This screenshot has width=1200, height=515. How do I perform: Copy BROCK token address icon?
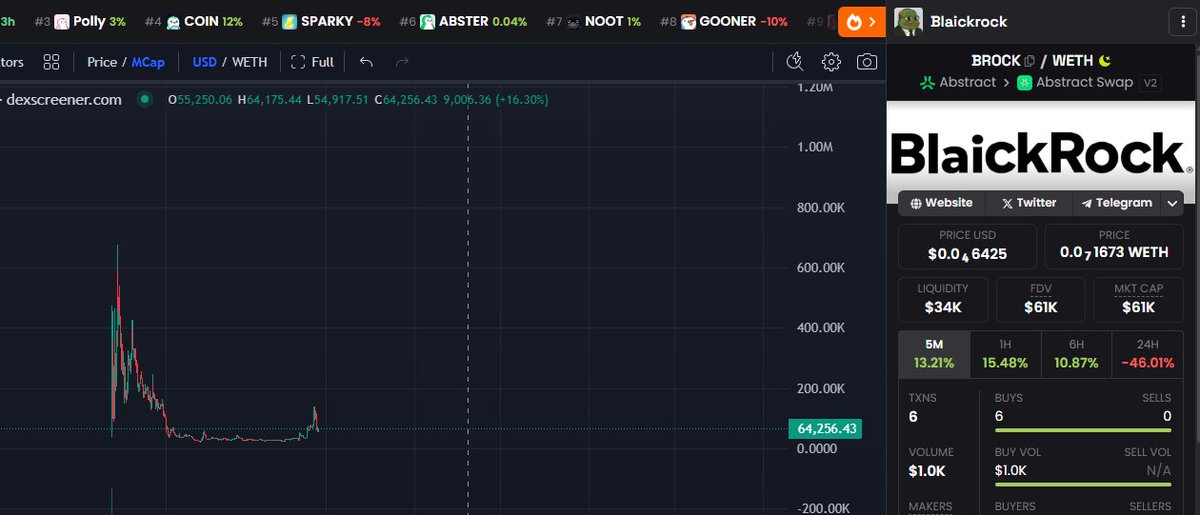click(x=1029, y=61)
